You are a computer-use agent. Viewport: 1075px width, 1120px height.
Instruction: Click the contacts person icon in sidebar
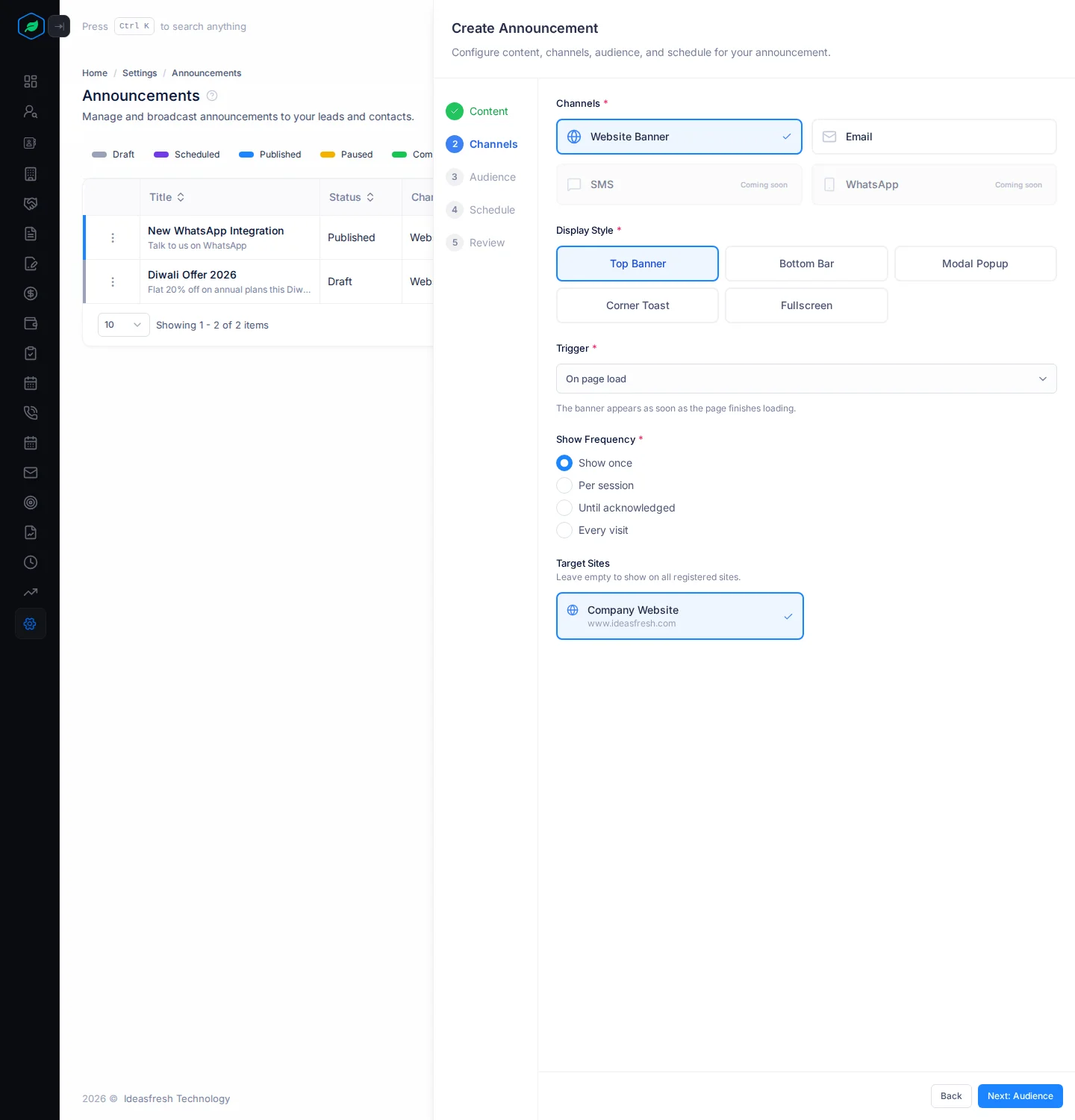coord(31,111)
